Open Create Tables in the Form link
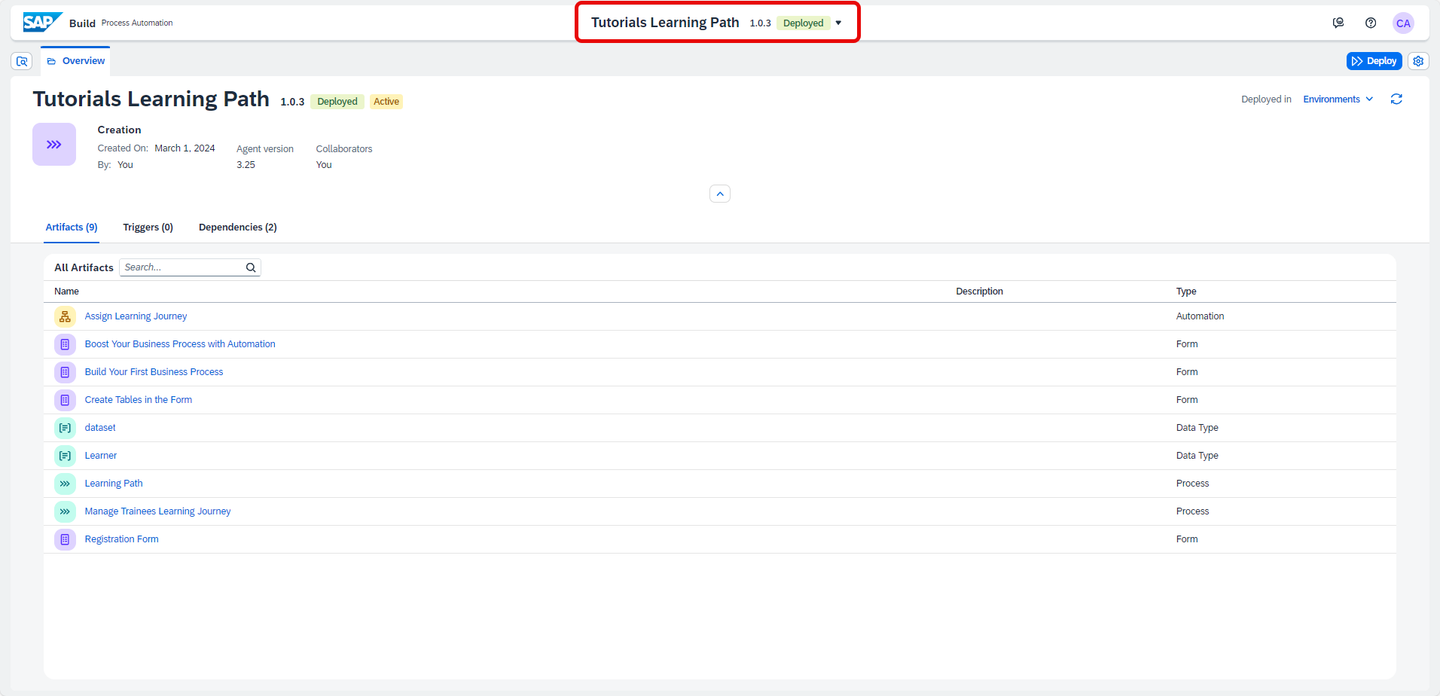This screenshot has height=696, width=1440. tap(138, 400)
